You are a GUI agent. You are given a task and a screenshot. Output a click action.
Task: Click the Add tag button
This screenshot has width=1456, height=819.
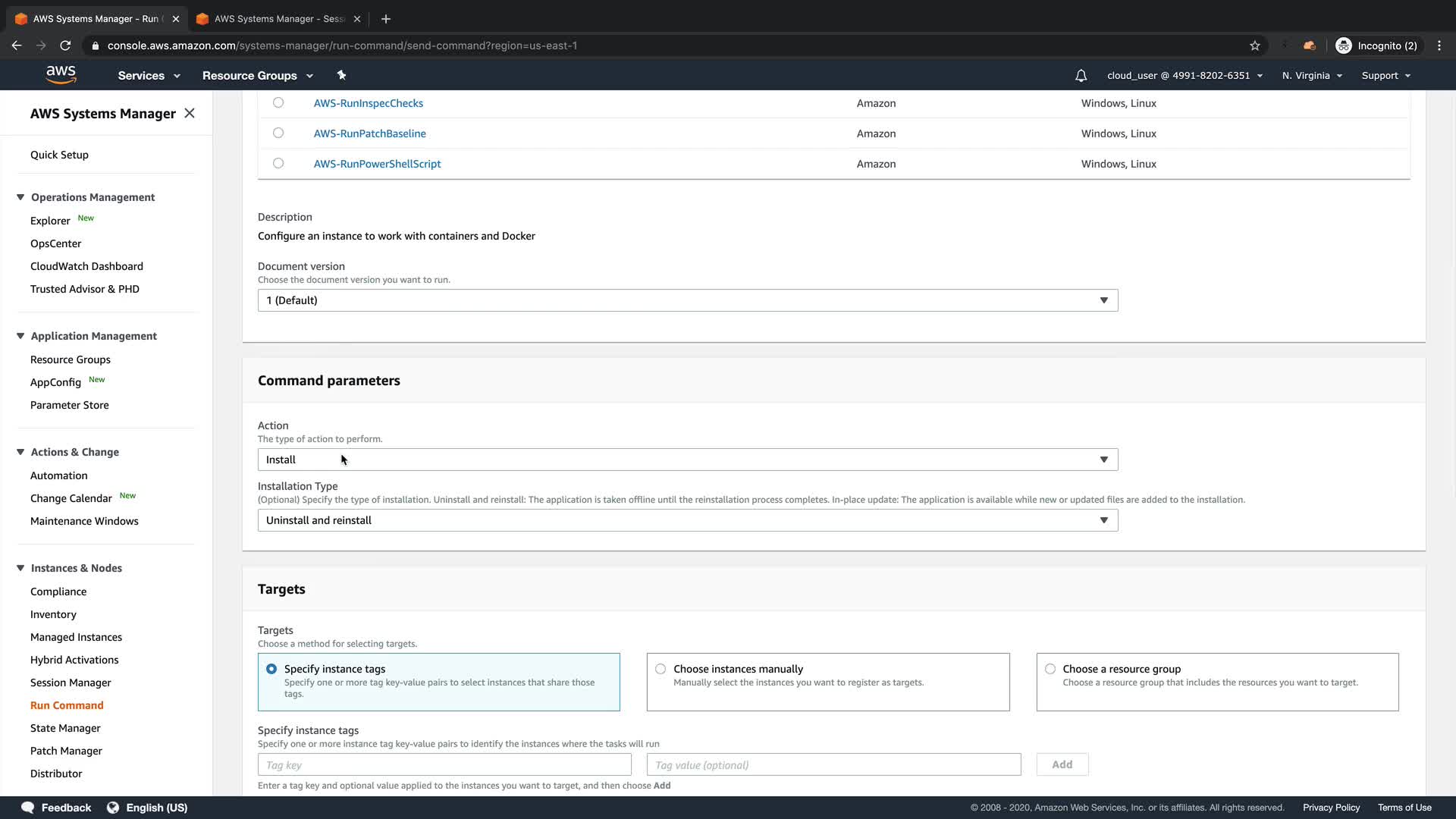(x=1062, y=764)
